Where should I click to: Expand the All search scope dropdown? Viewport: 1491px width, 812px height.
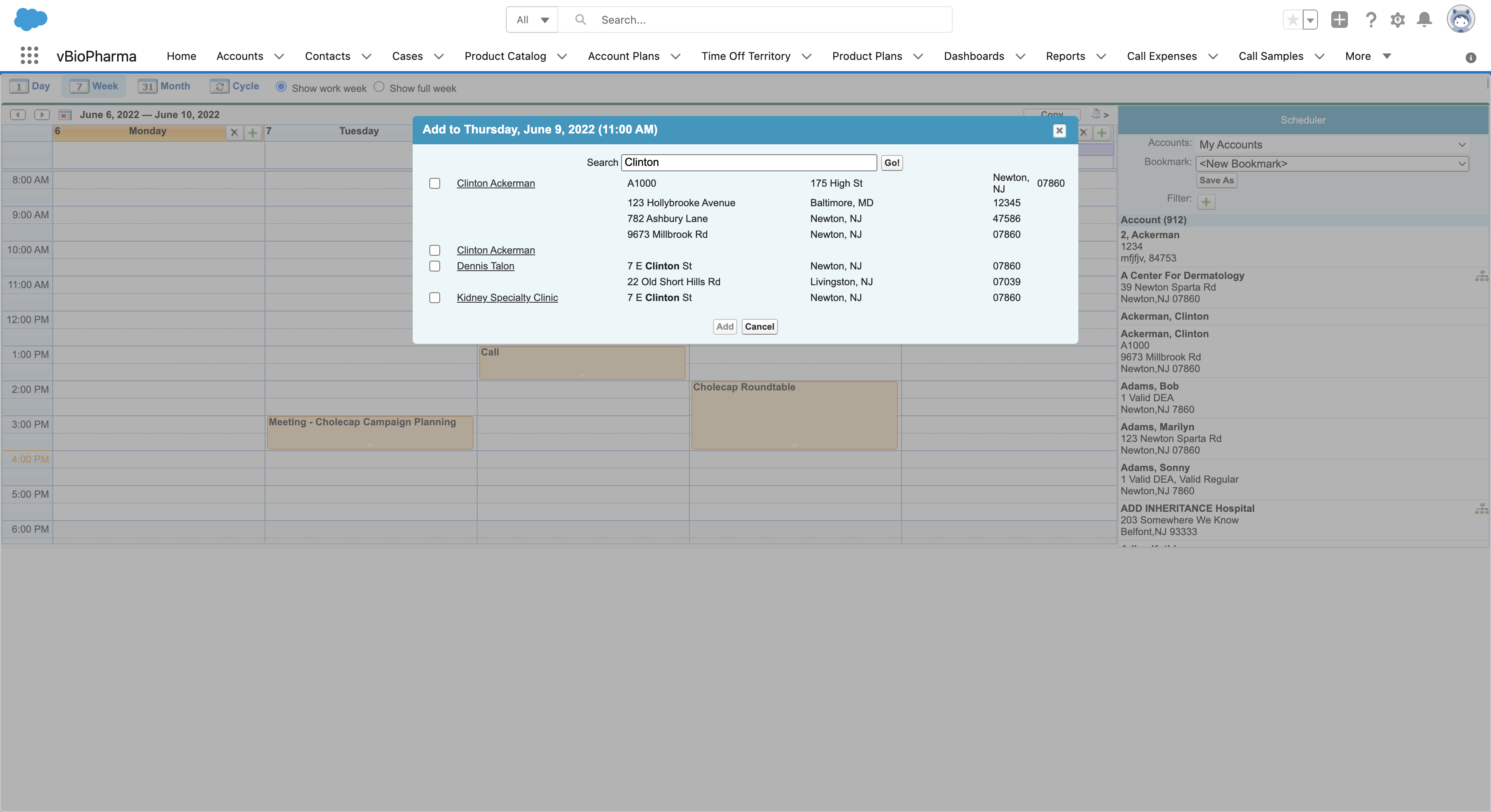coord(532,20)
